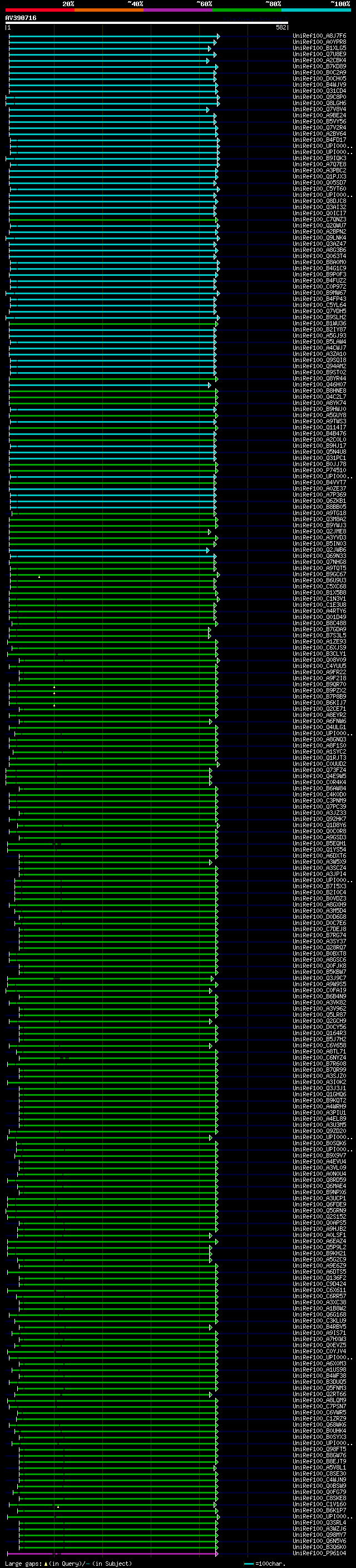Click the cyan ~100% identity legend swatch

tap(316, 10)
